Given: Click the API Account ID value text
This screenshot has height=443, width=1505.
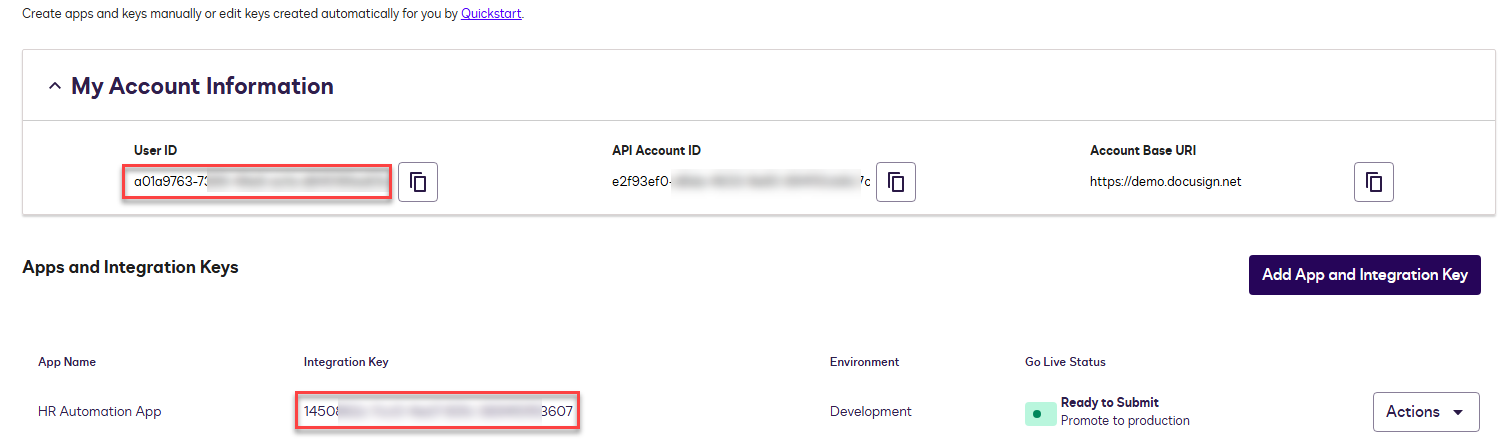Looking at the screenshot, I should tap(740, 182).
